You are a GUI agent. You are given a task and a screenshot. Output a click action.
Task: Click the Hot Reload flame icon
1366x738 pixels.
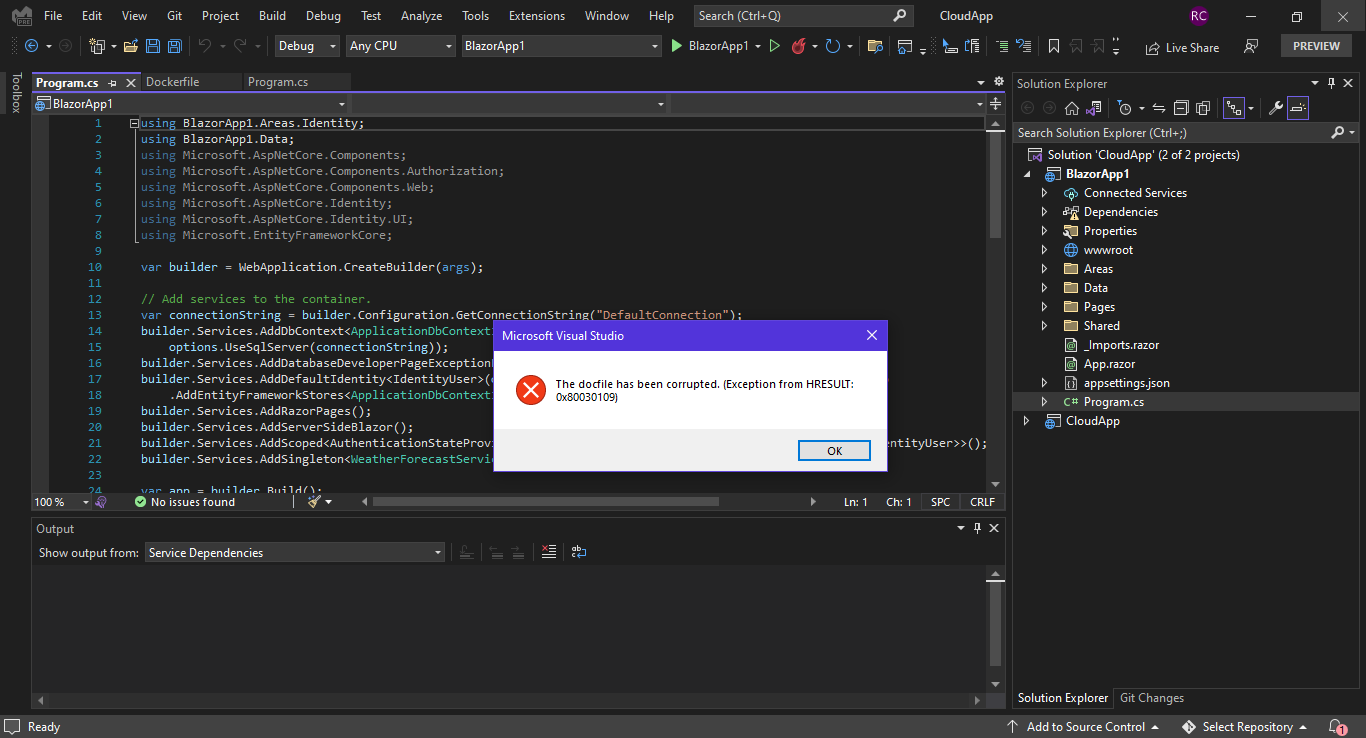point(798,46)
